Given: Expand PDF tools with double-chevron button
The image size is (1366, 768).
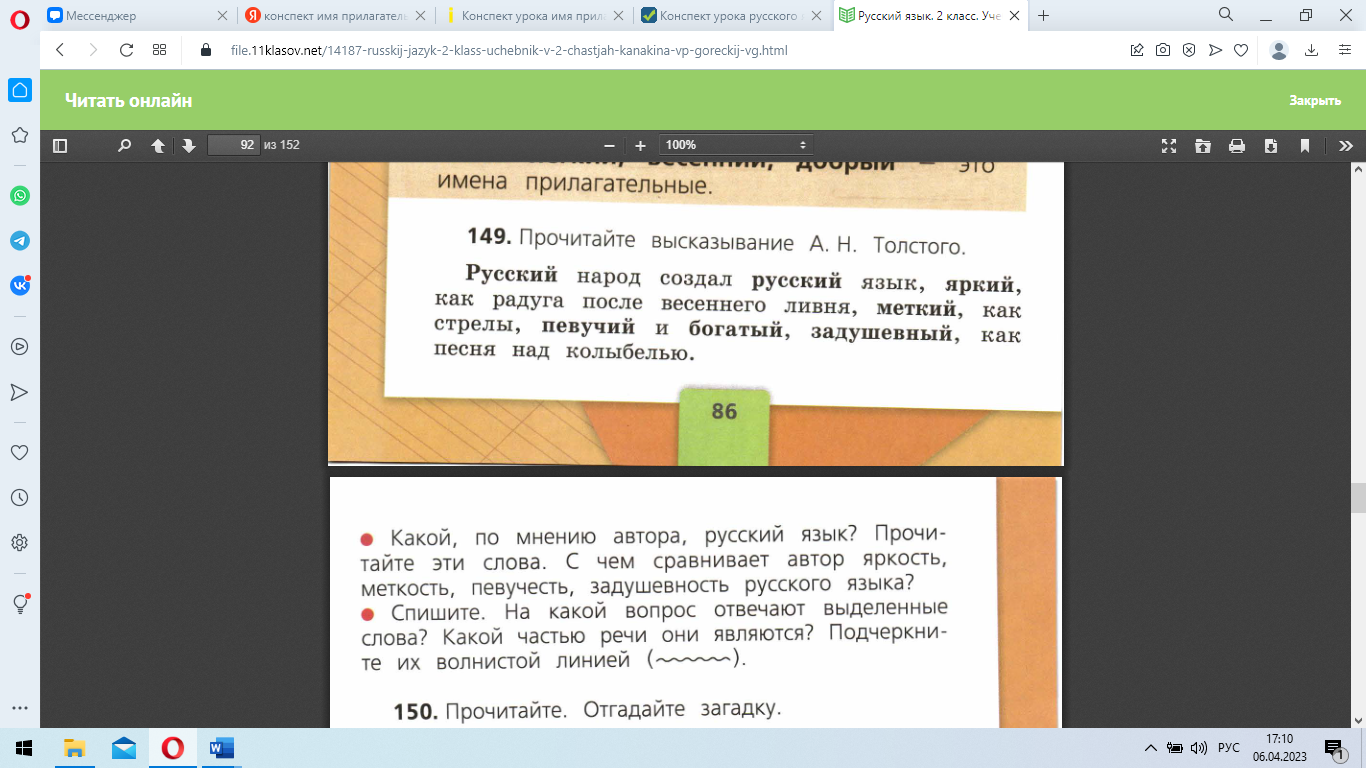Looking at the screenshot, I should coord(1345,146).
